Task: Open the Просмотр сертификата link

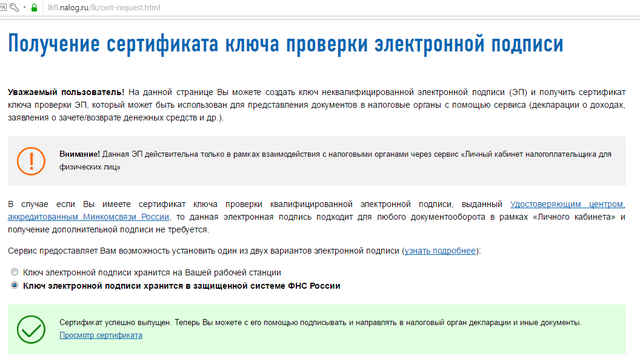Action: [101, 335]
